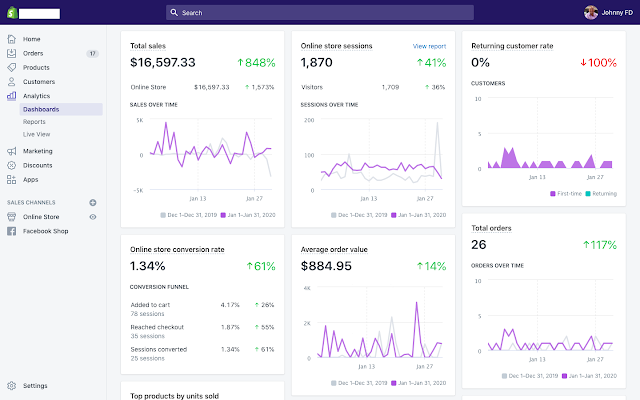Screen dimensions: 640x400
Task: Click the Apps grid icon
Action: point(11,180)
